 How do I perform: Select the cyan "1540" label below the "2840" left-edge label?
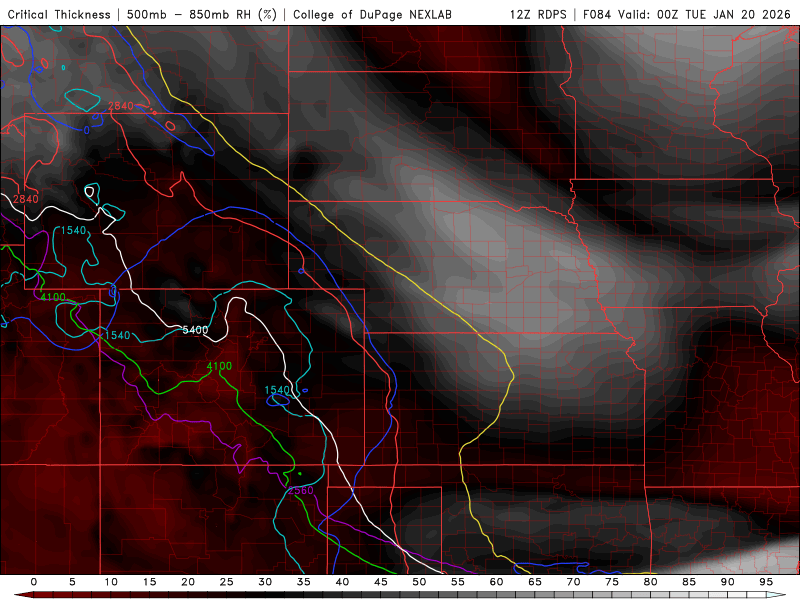[x=73, y=230]
